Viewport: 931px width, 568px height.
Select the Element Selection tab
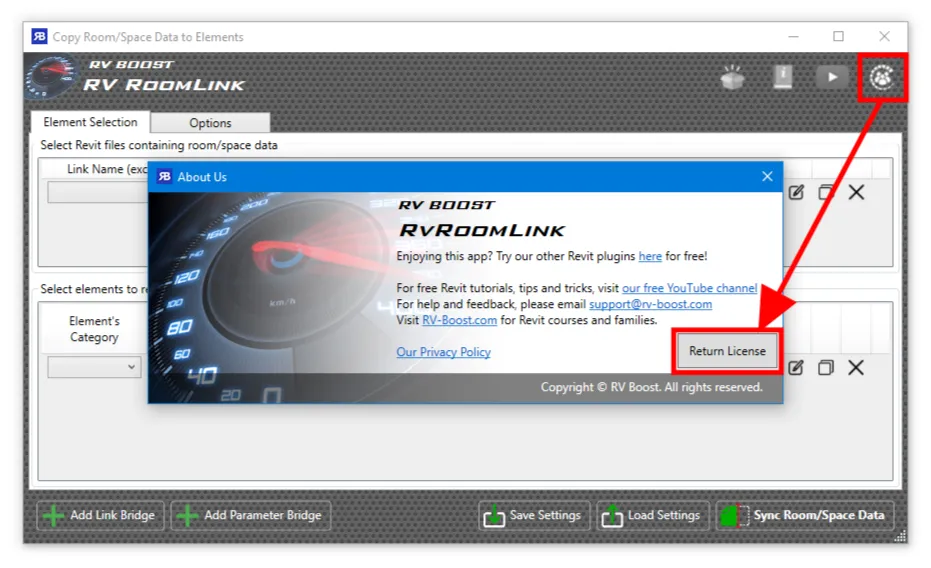coord(90,122)
